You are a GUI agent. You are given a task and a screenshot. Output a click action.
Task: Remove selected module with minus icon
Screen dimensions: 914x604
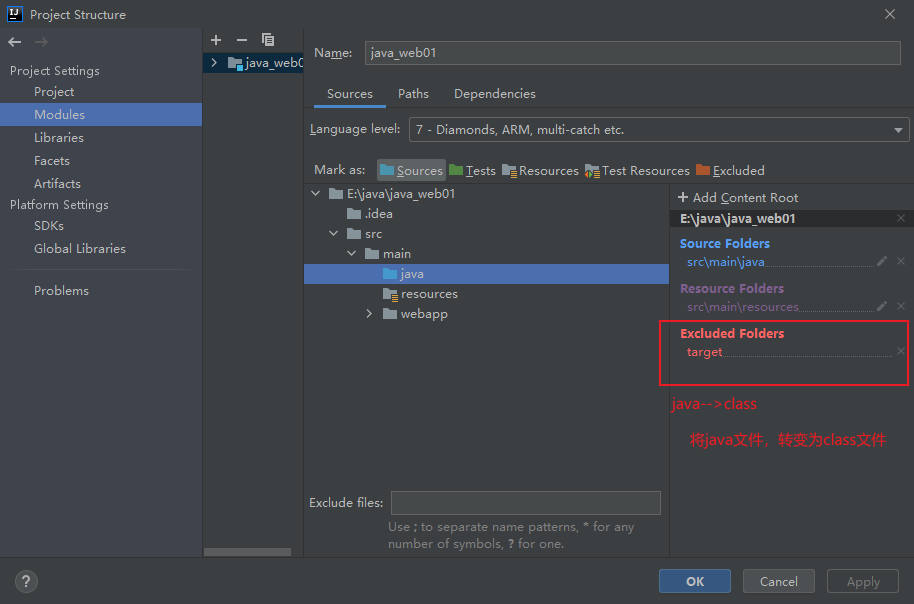pos(242,40)
